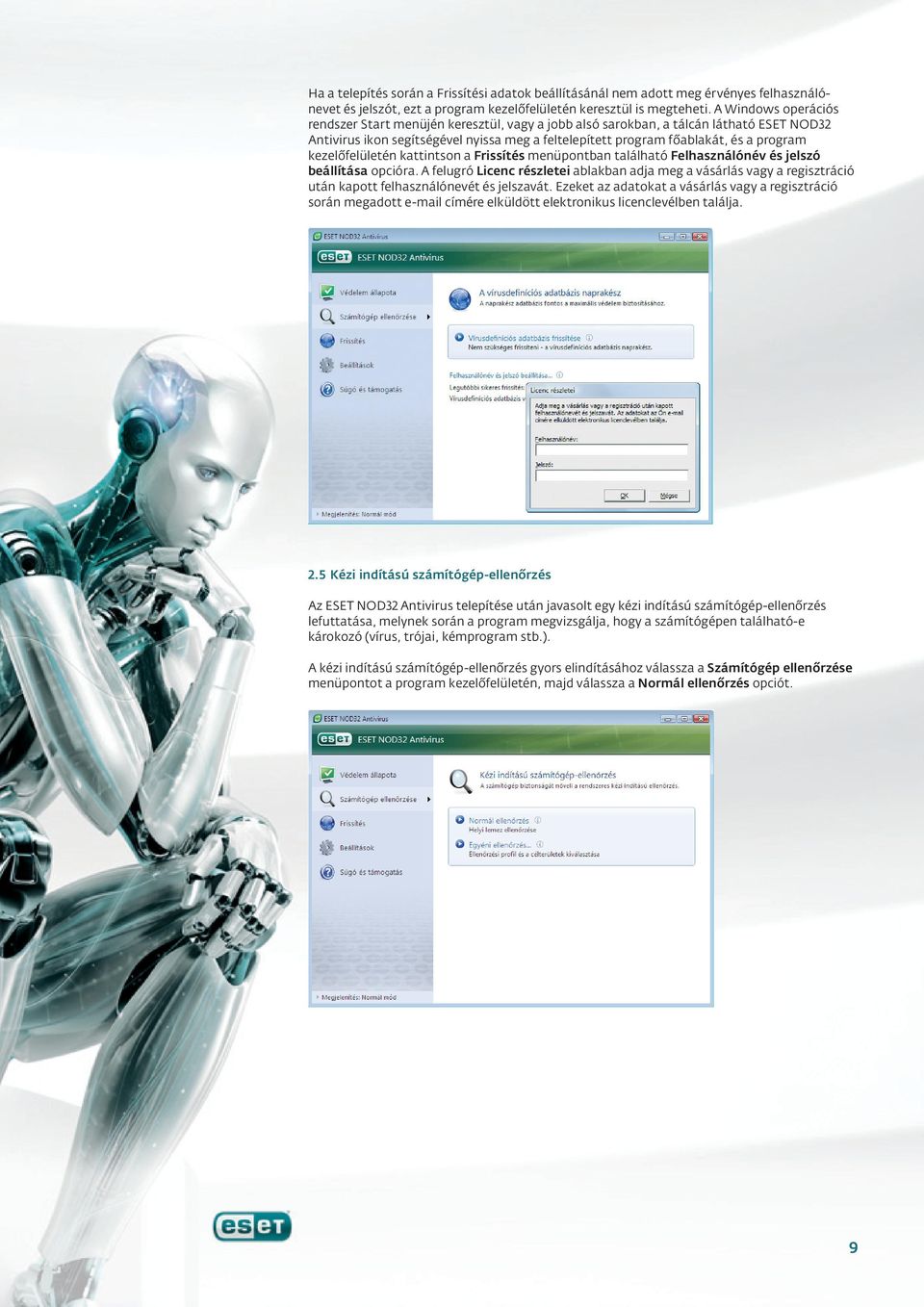The width and height of the screenshot is (924, 1307).
Task: Open Frissítés menu label in update window
Action: 352,341
